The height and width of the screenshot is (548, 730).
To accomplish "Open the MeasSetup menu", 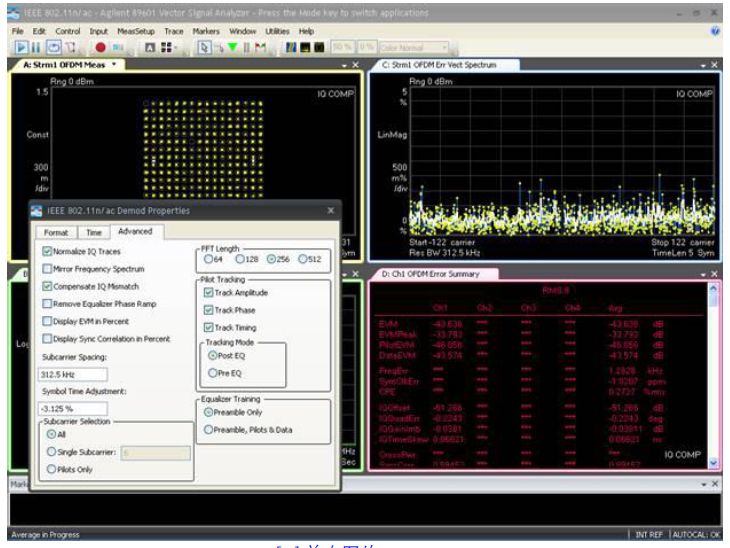I will [x=135, y=31].
